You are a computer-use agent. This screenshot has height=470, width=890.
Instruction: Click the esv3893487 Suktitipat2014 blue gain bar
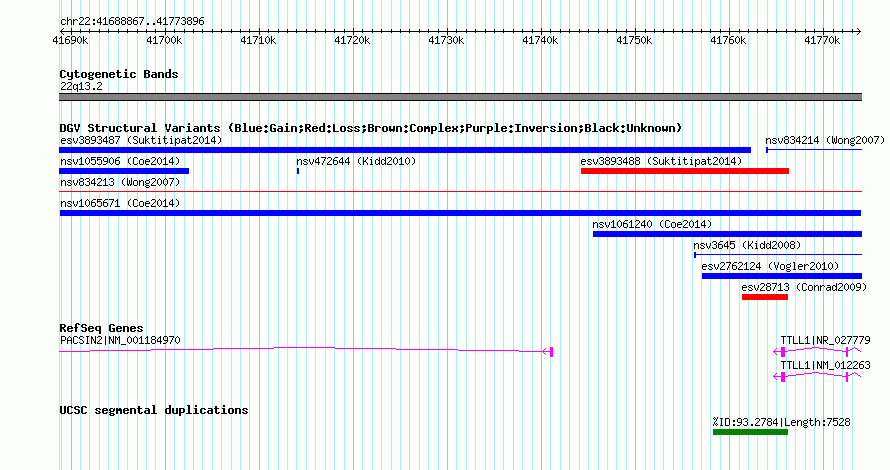click(x=405, y=150)
